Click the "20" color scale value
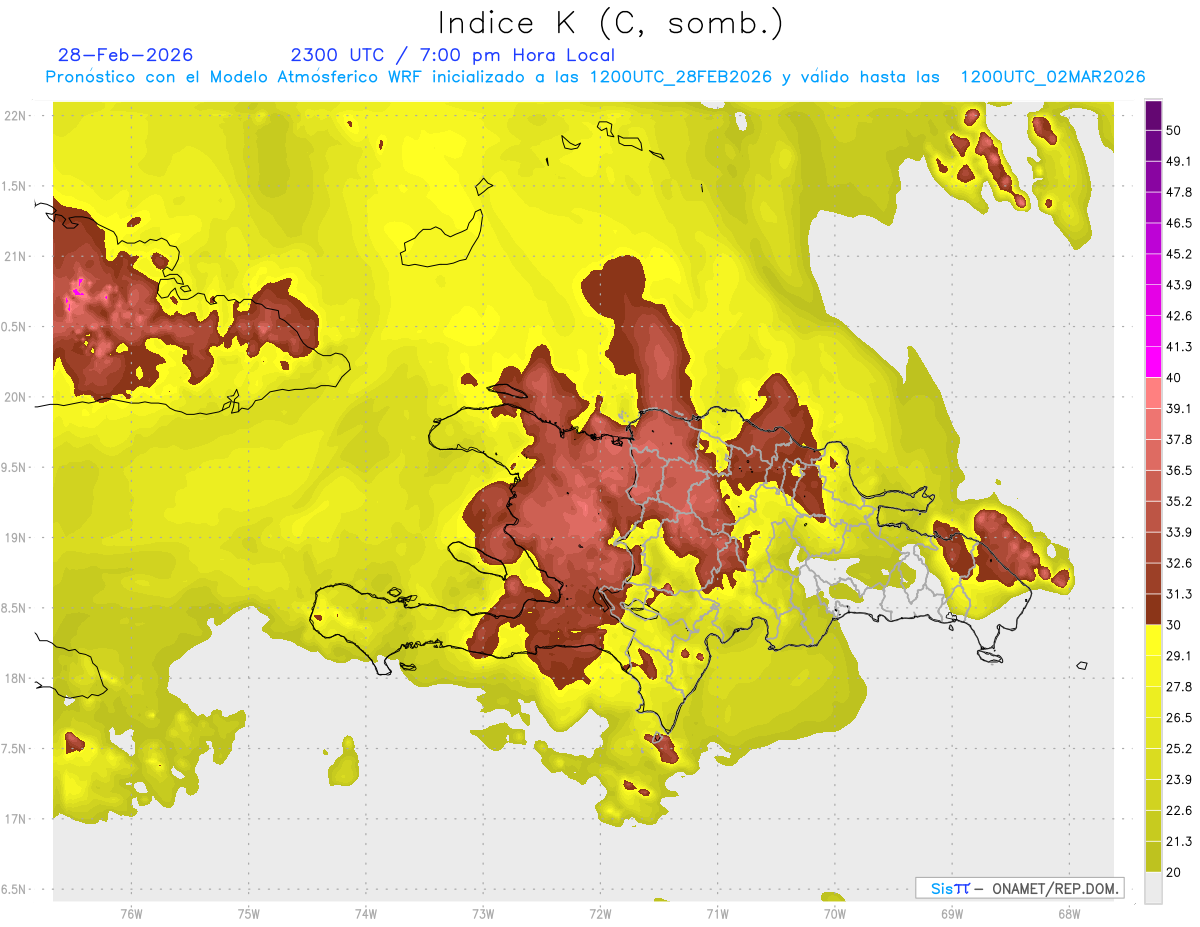This screenshot has height=927, width=1200. point(1174,873)
